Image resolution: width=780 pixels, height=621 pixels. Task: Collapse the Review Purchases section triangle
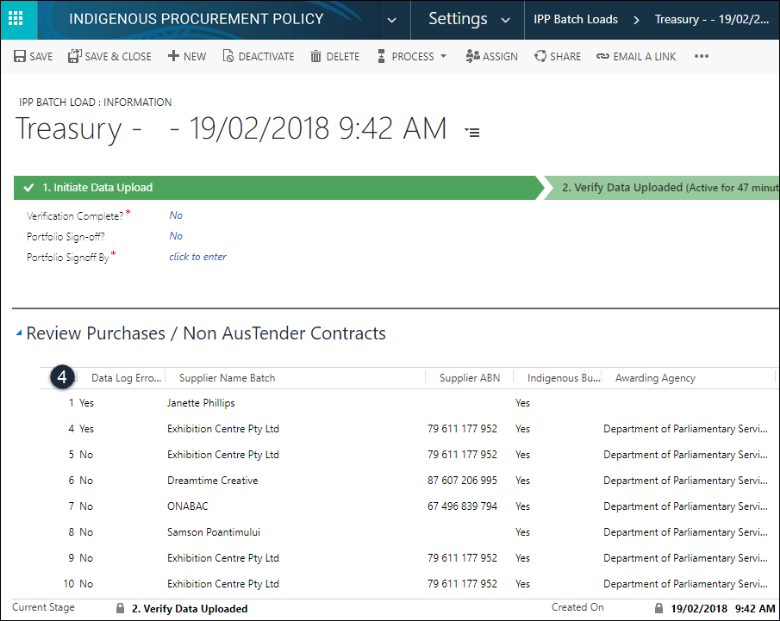pos(19,333)
